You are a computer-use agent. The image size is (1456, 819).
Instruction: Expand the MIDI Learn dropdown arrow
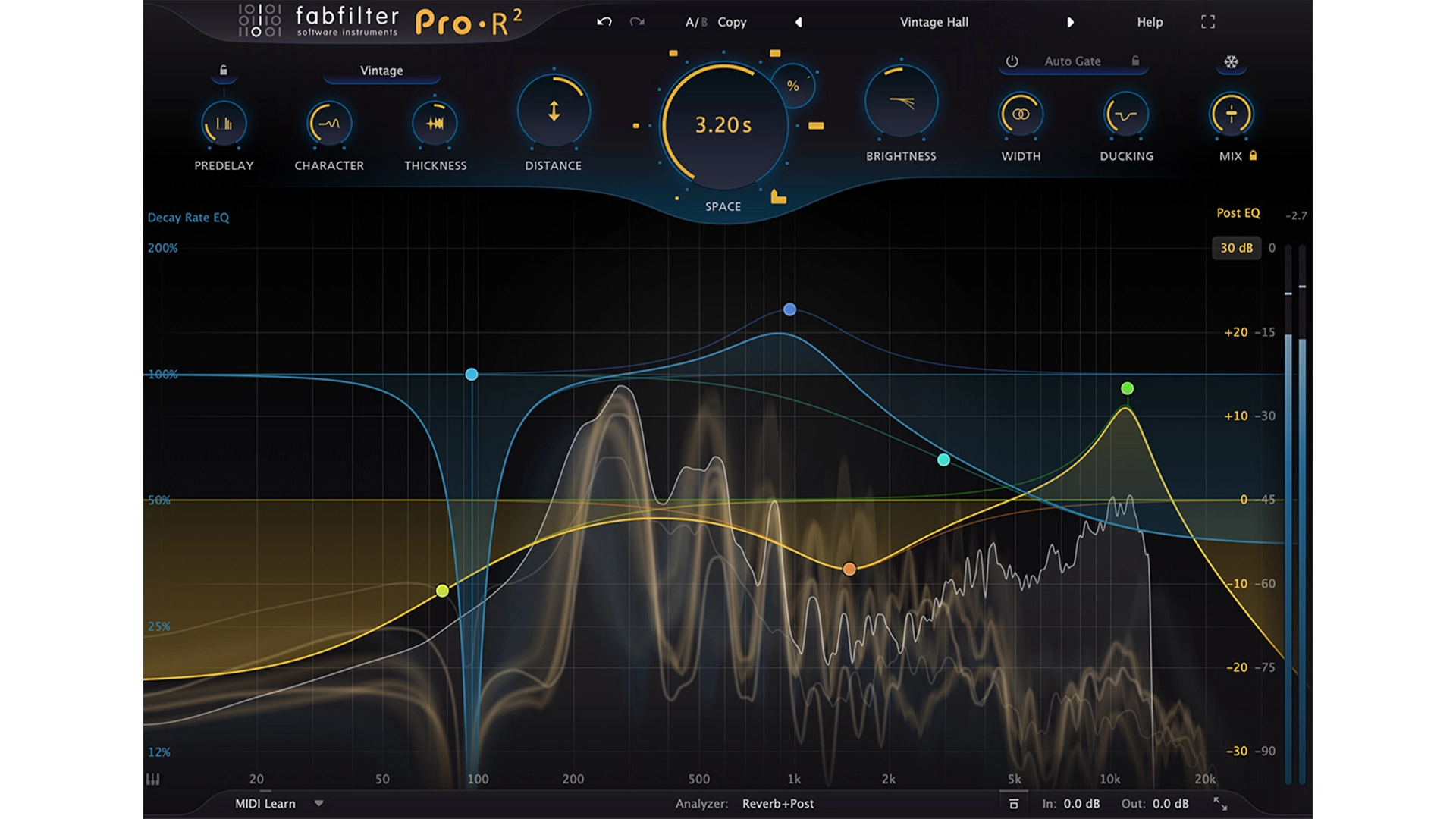[x=318, y=804]
